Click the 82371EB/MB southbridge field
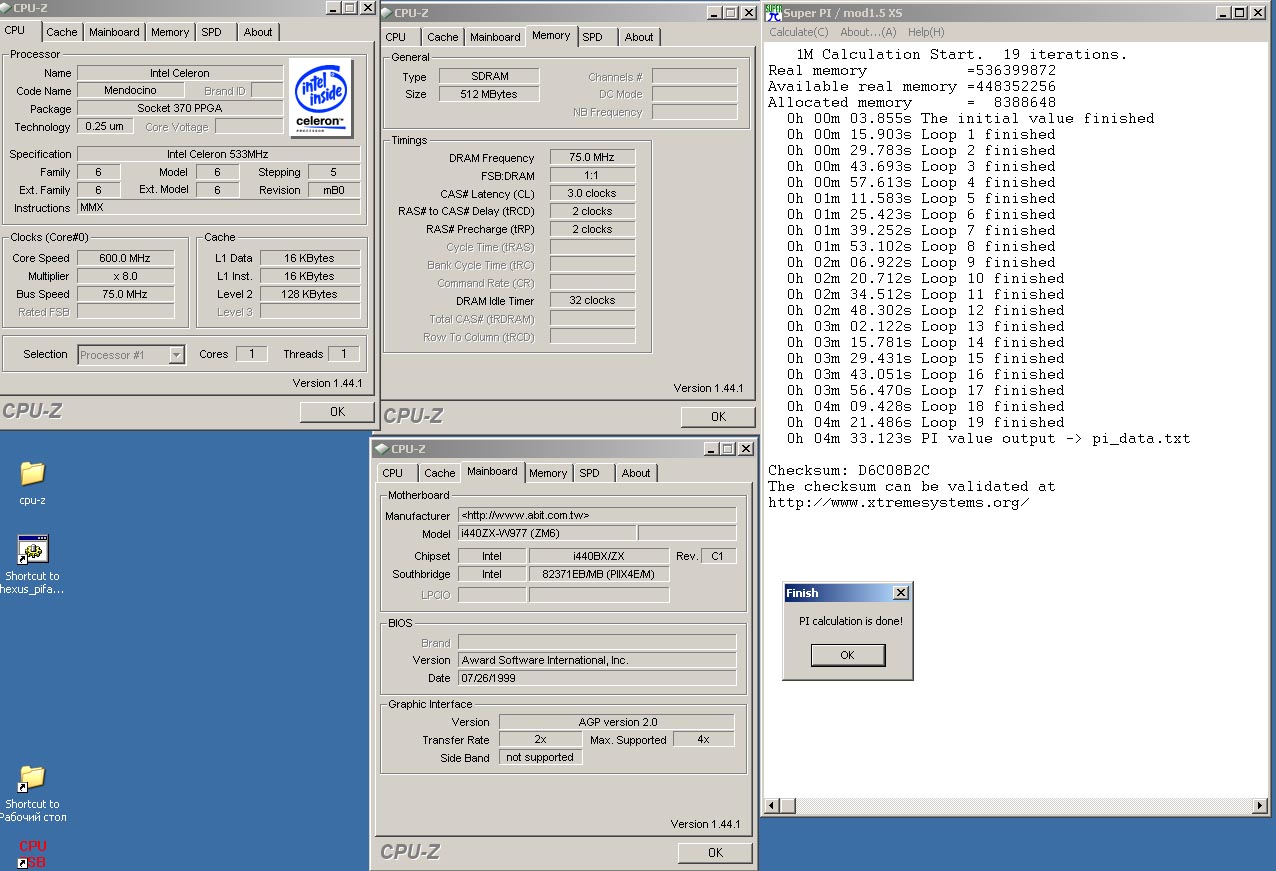The height and width of the screenshot is (871, 1276). pos(599,574)
